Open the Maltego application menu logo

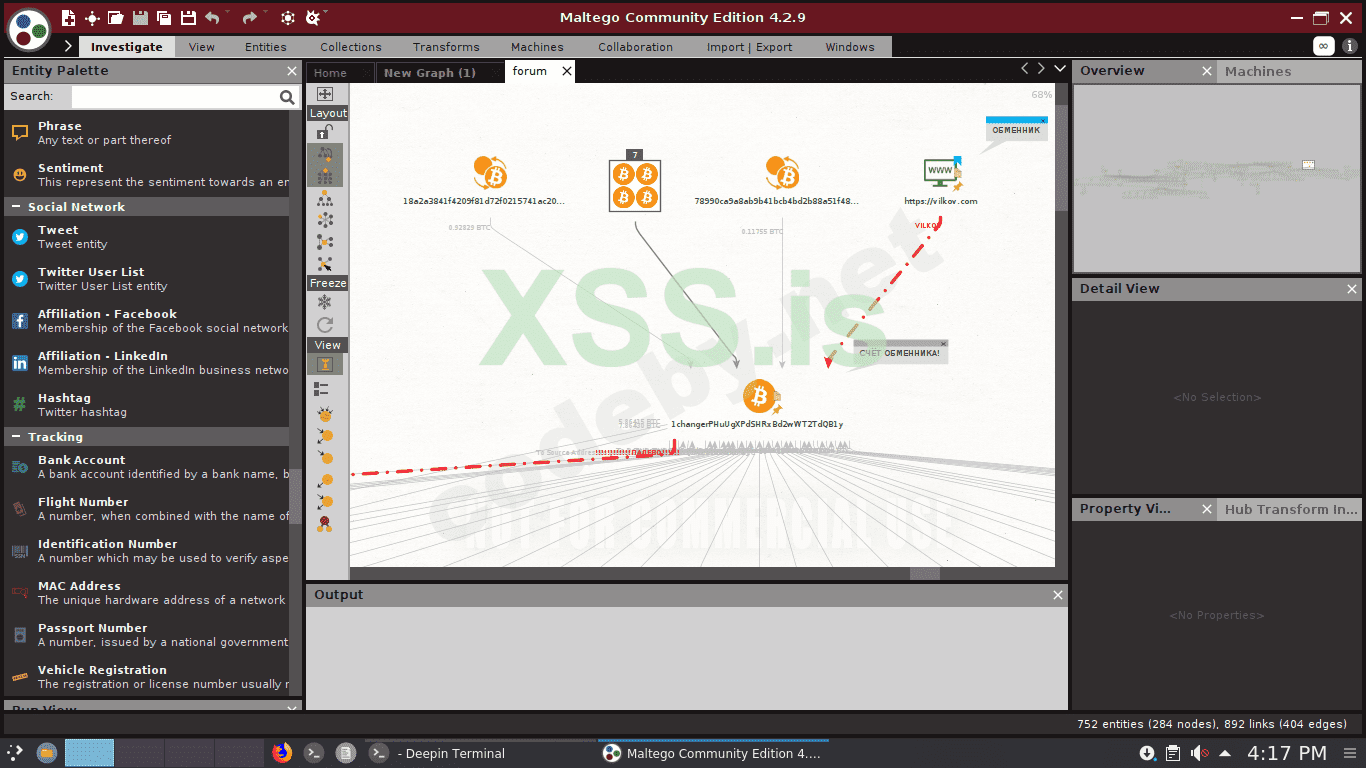29,28
